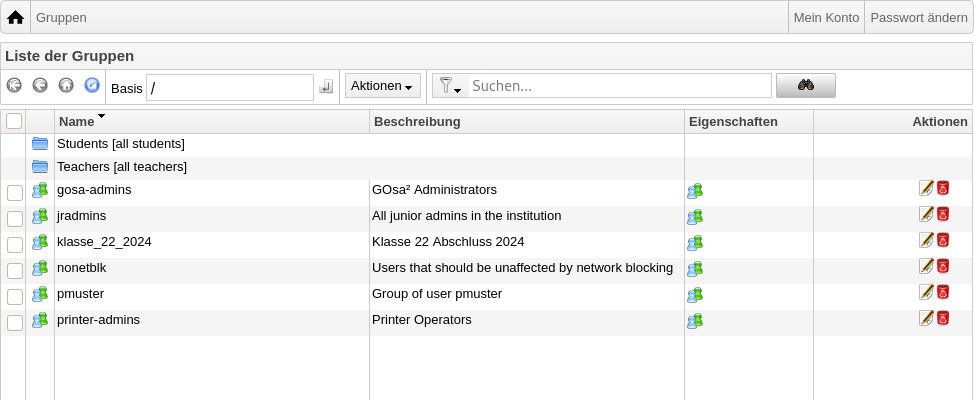Image resolution: width=974 pixels, height=400 pixels.
Task: Open Mein Konto menu item
Action: pos(826,17)
